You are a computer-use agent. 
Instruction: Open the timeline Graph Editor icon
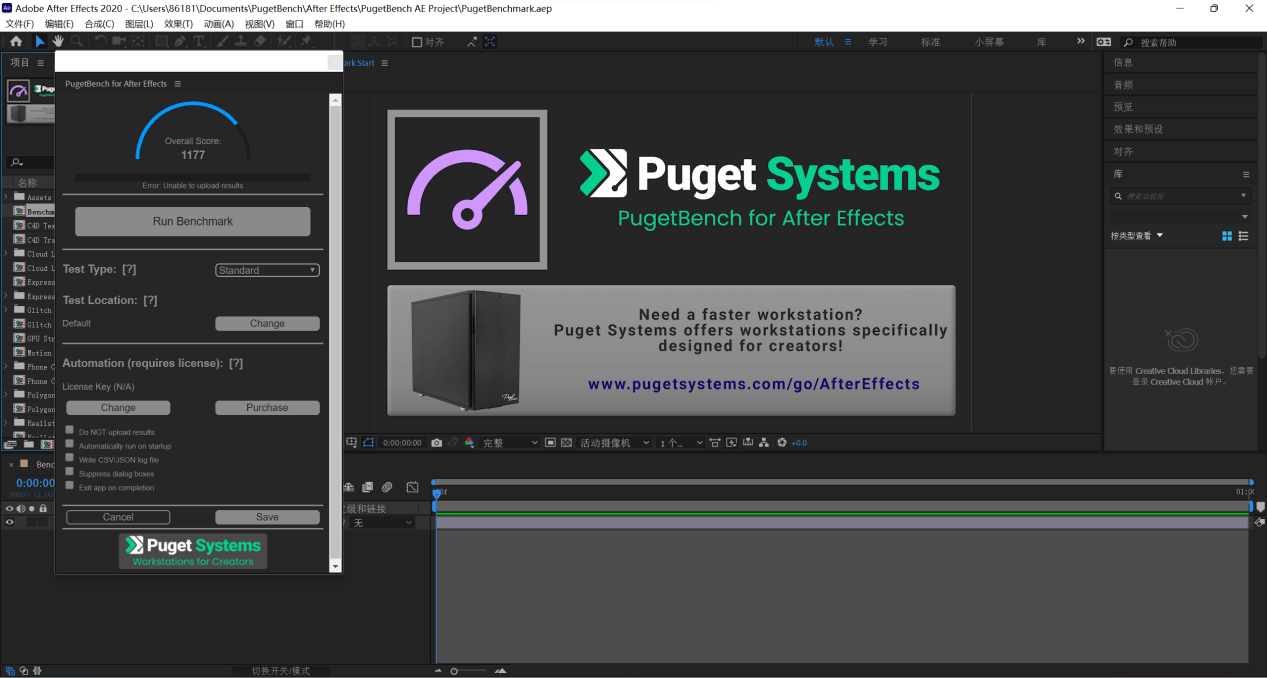click(412, 487)
